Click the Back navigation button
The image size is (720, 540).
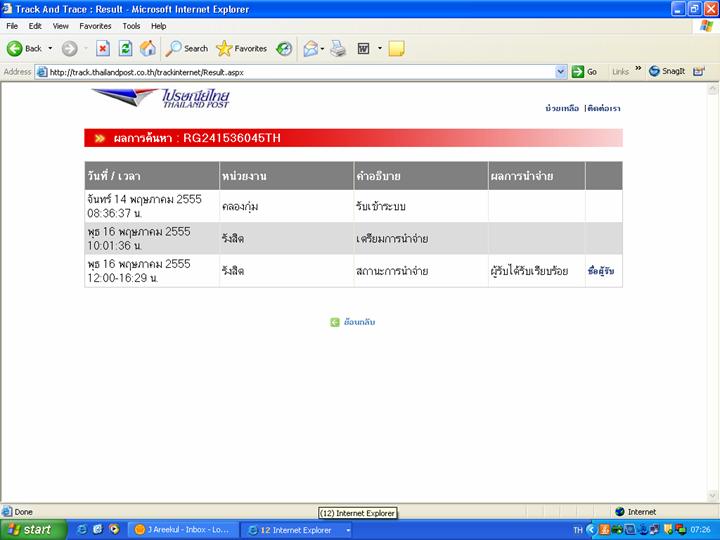click(25, 48)
